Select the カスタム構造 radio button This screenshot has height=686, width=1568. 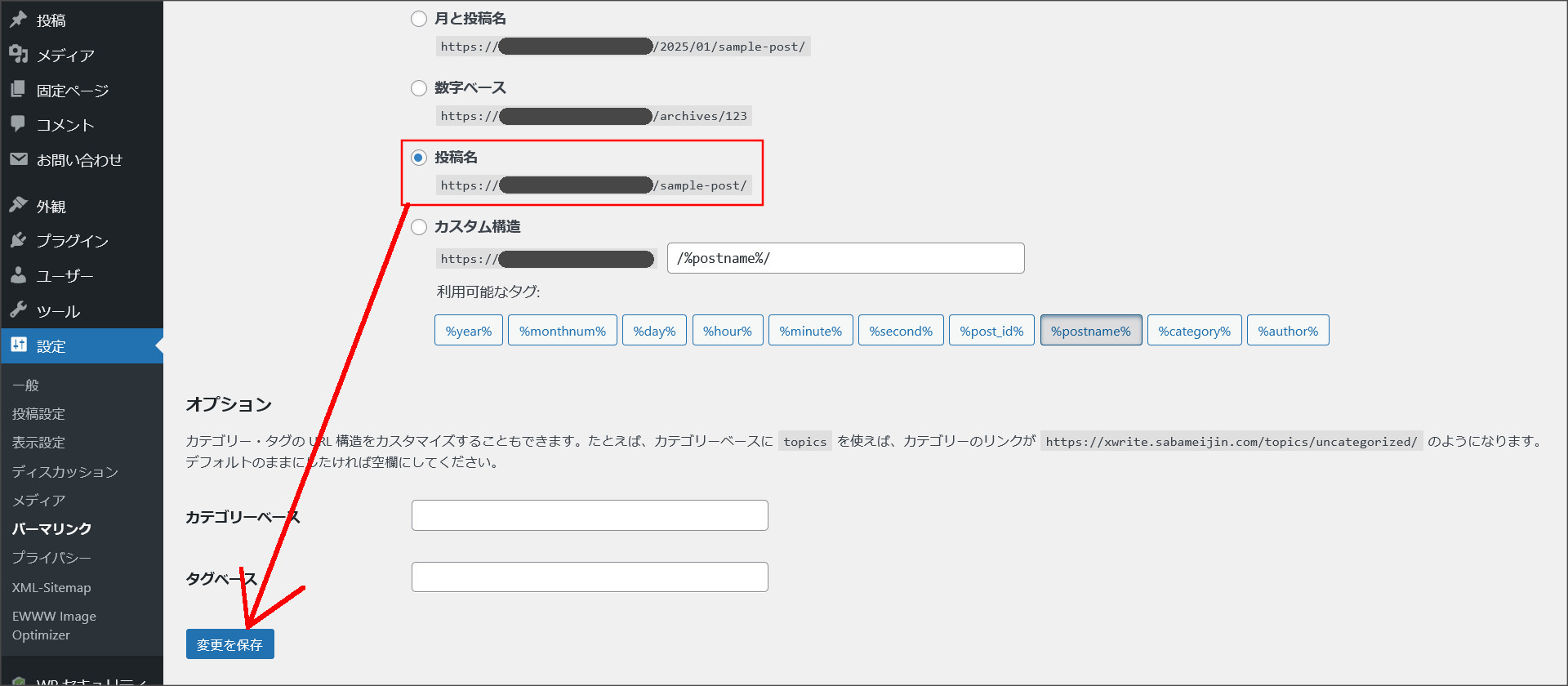(x=419, y=227)
